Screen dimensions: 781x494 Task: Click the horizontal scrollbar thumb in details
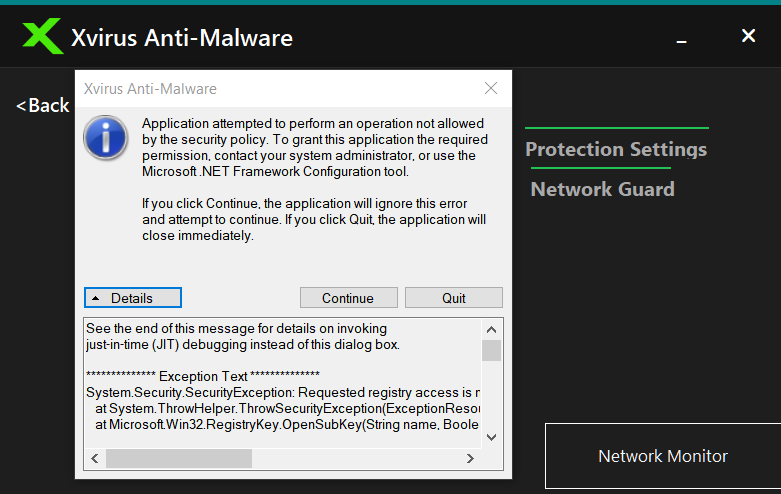[179, 458]
